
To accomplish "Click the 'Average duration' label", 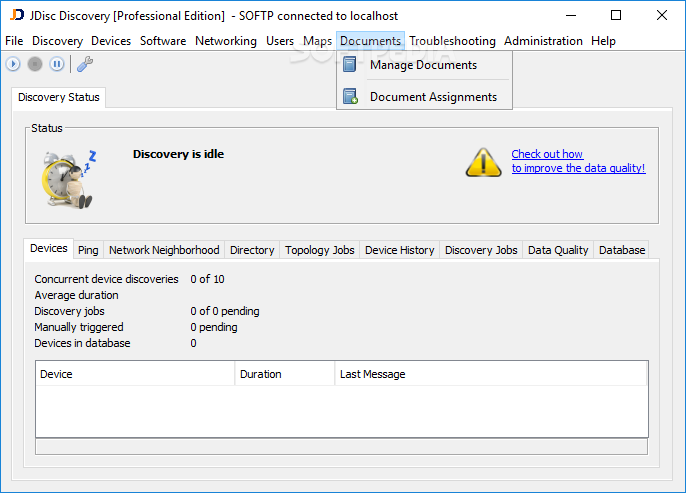I will tap(77, 295).
